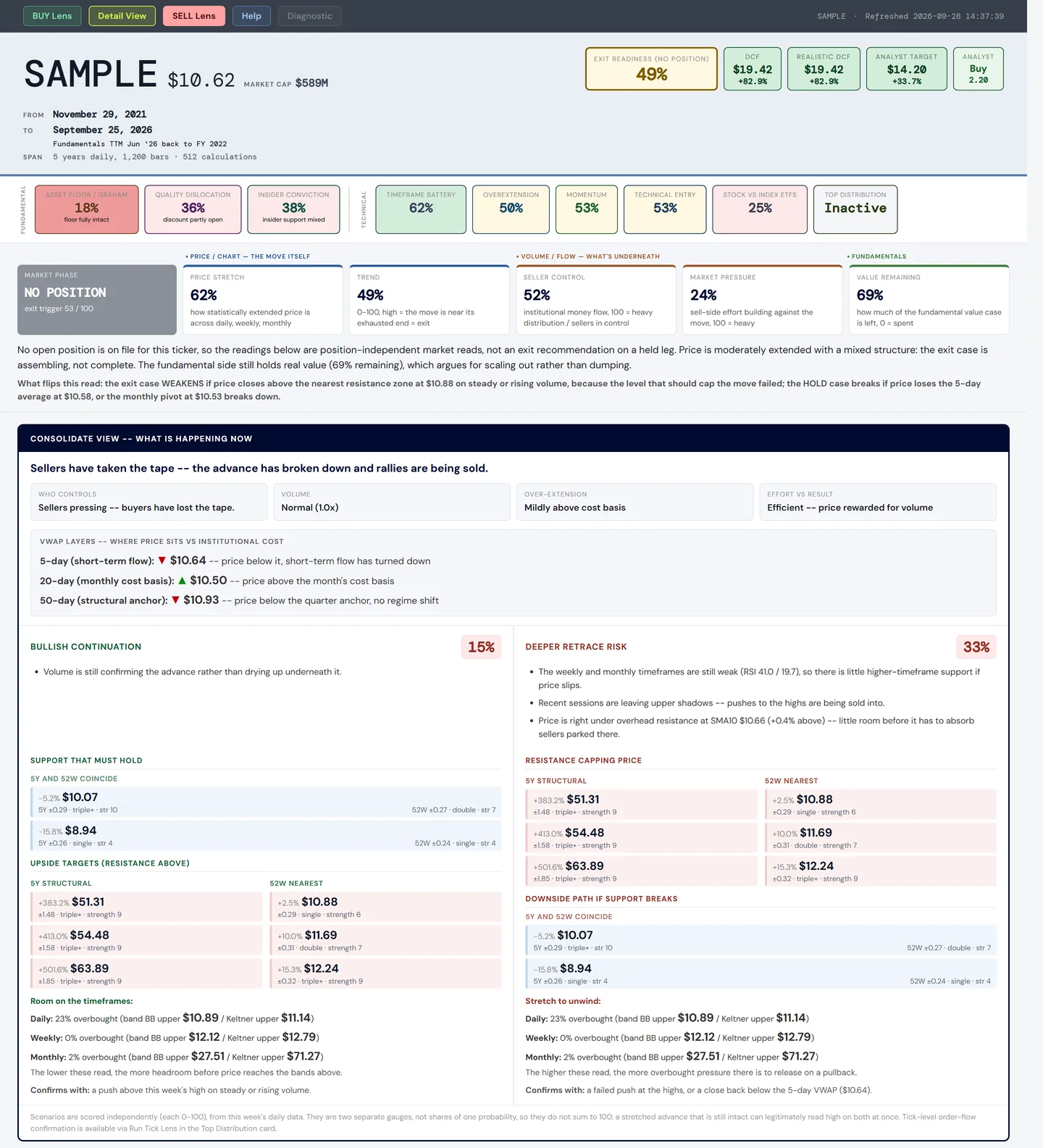This screenshot has height=1148, width=1043.
Task: Open the Momentum 53% tile
Action: (587, 209)
